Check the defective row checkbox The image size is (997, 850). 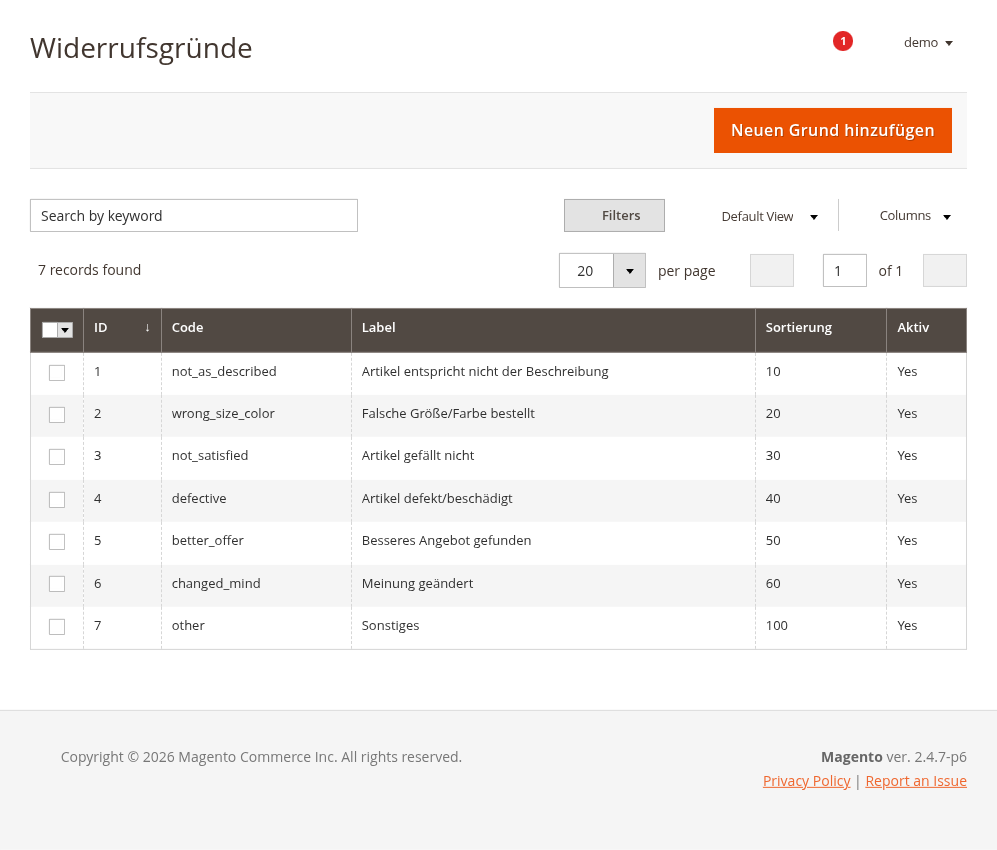pos(57,500)
